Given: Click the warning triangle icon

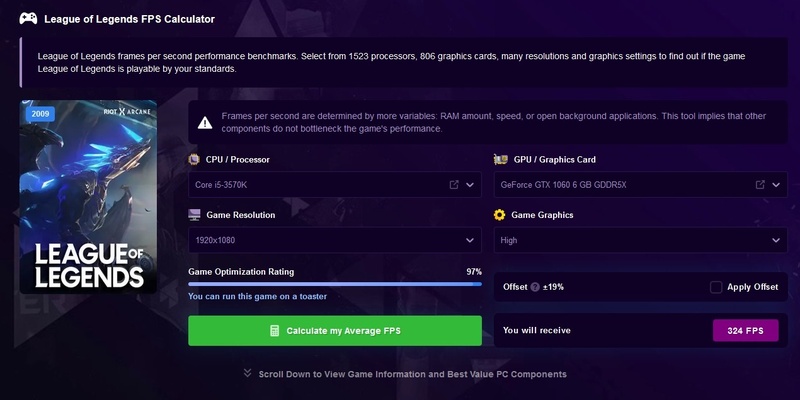Looking at the screenshot, I should tap(204, 123).
